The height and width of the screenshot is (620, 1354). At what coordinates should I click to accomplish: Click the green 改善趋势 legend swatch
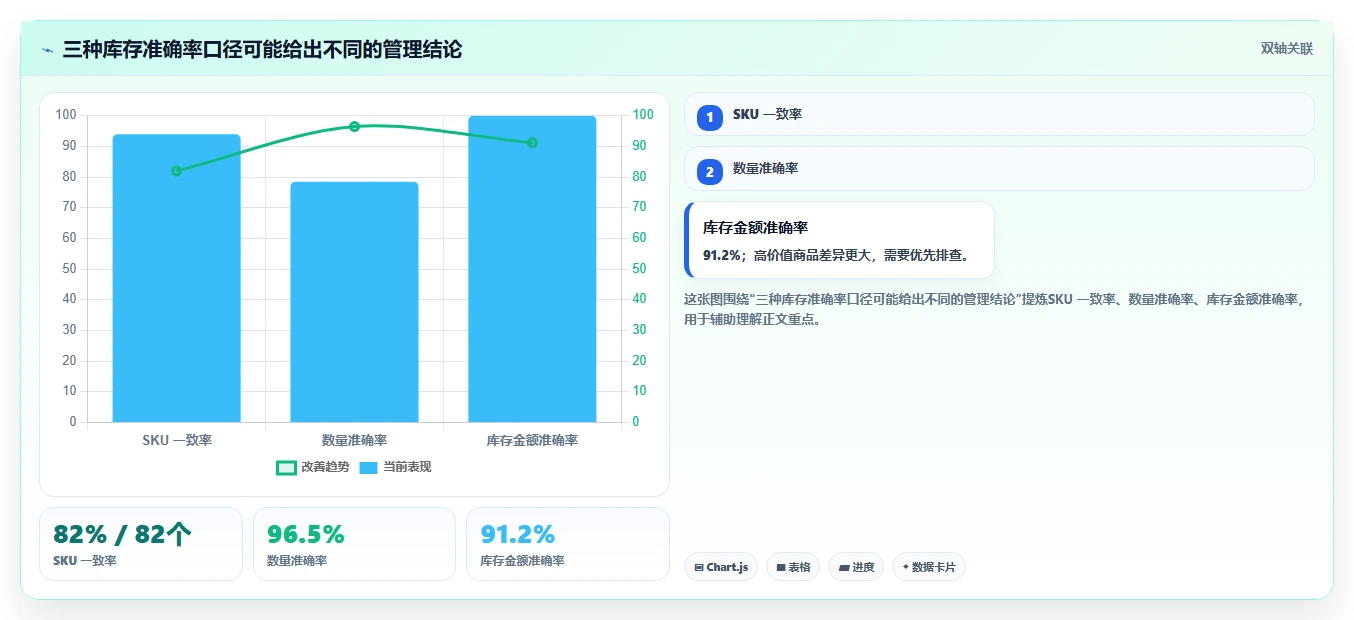pos(286,467)
